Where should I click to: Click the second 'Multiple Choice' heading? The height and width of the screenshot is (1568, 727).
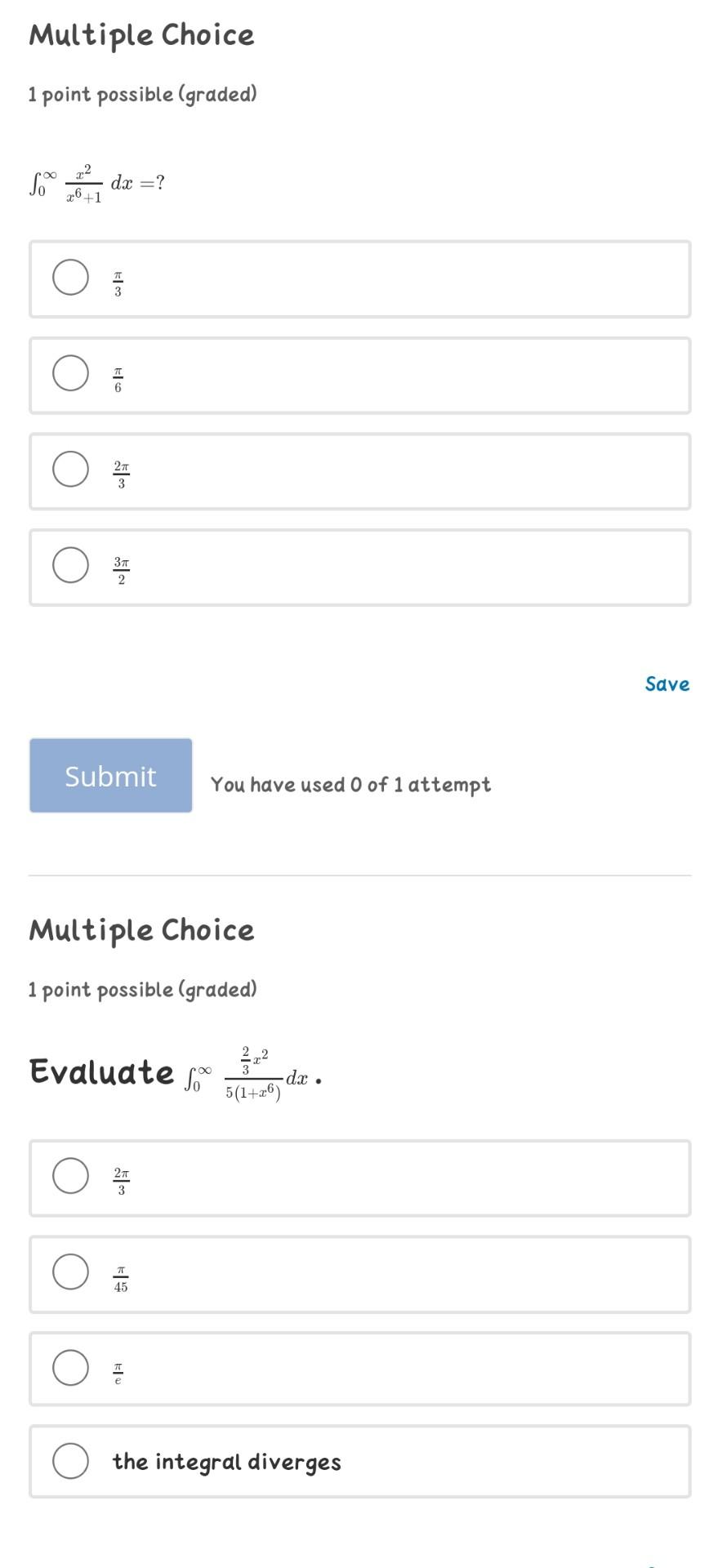[140, 929]
